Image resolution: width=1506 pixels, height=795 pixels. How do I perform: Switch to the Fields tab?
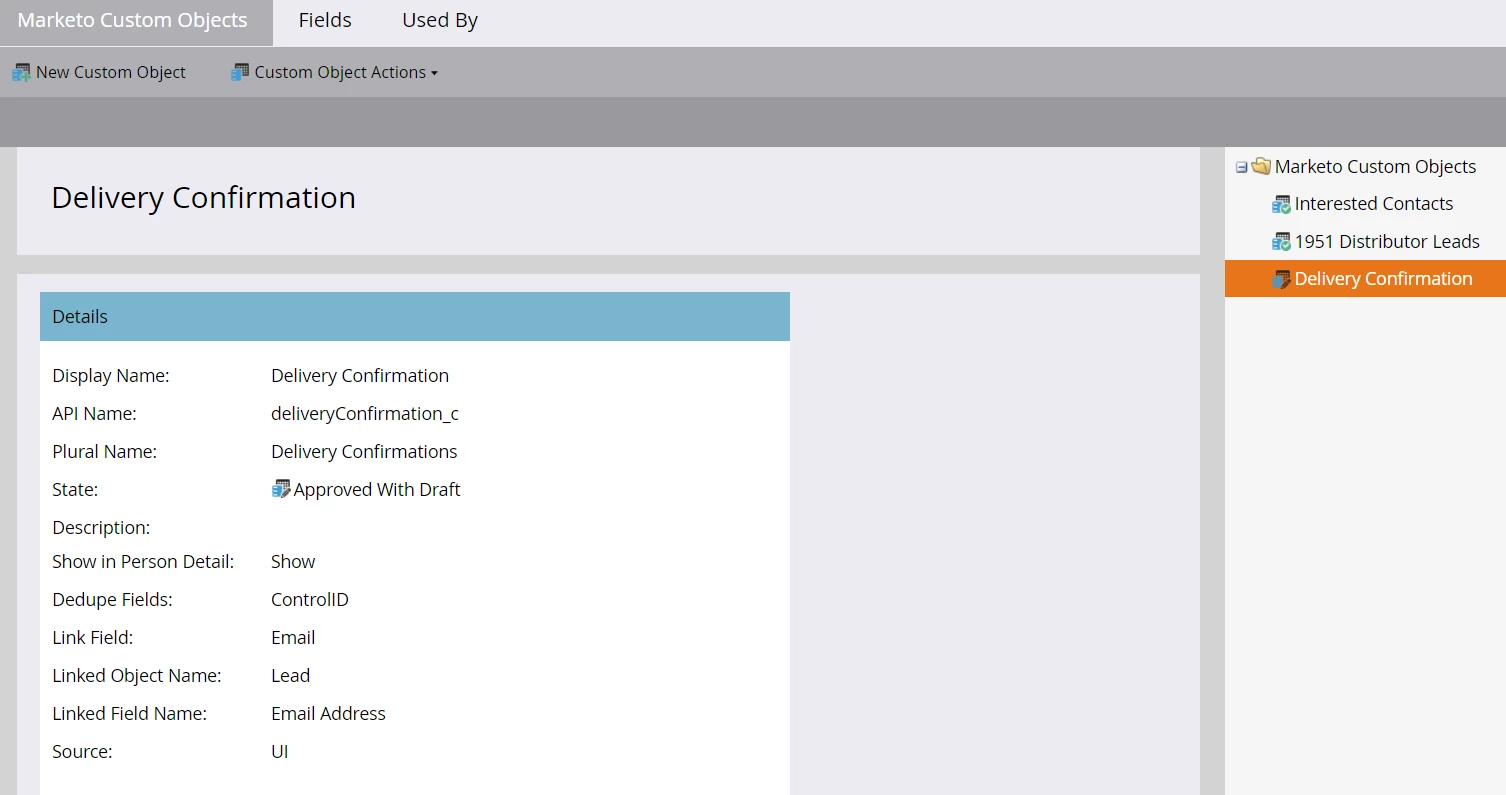point(325,20)
